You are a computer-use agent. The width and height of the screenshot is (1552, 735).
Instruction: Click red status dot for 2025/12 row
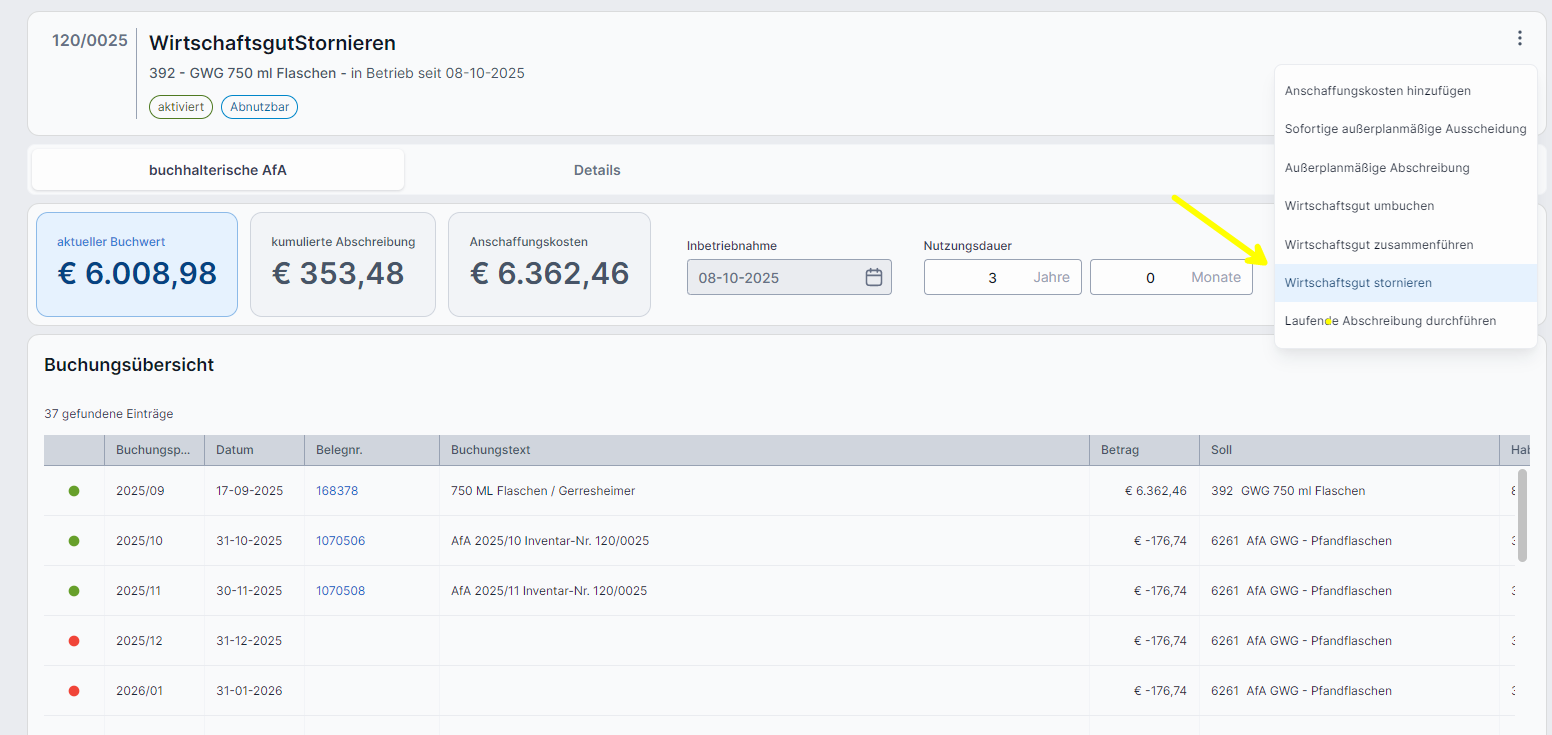coord(74,641)
